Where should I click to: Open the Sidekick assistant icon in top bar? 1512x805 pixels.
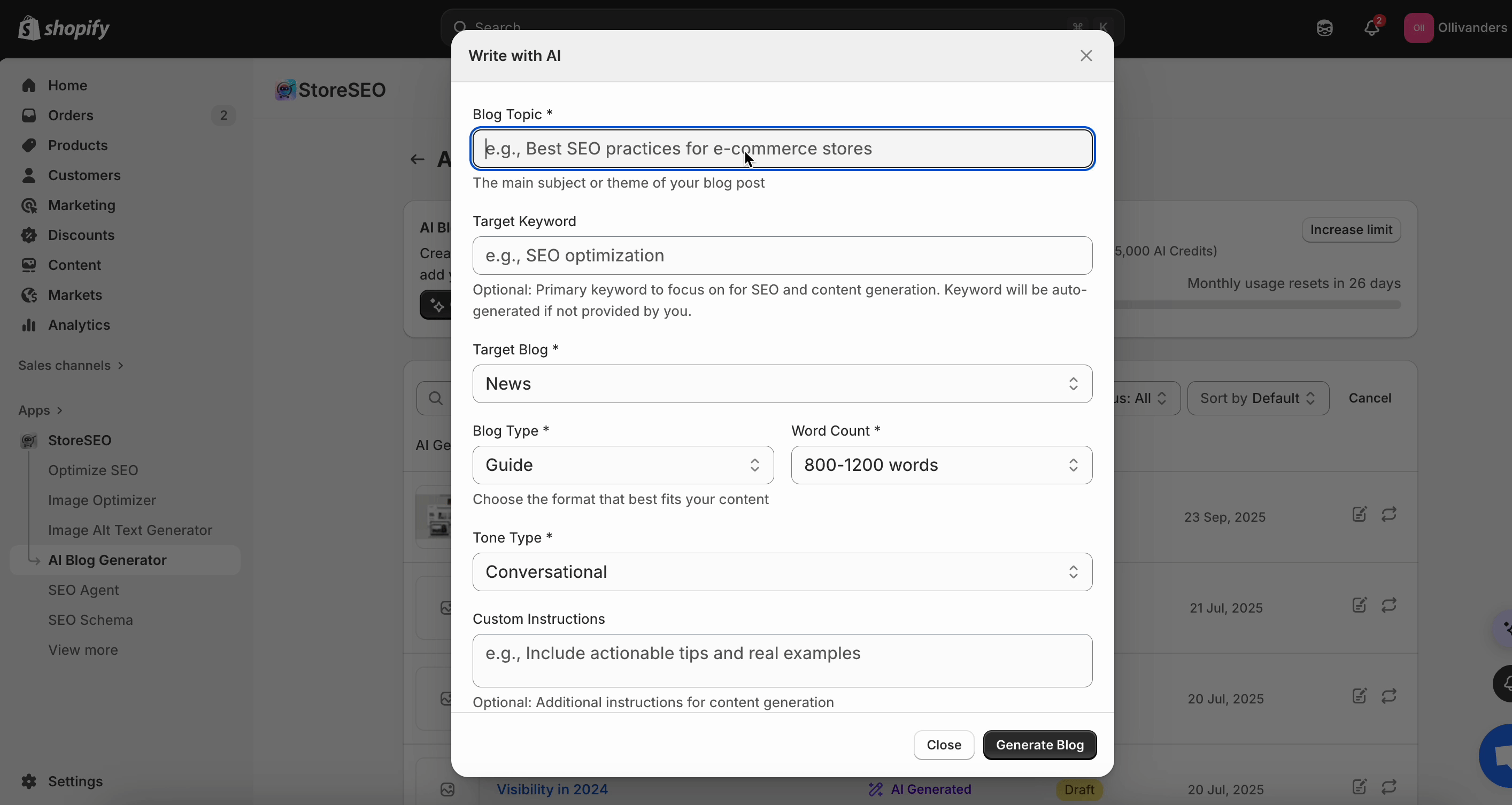tap(1324, 28)
